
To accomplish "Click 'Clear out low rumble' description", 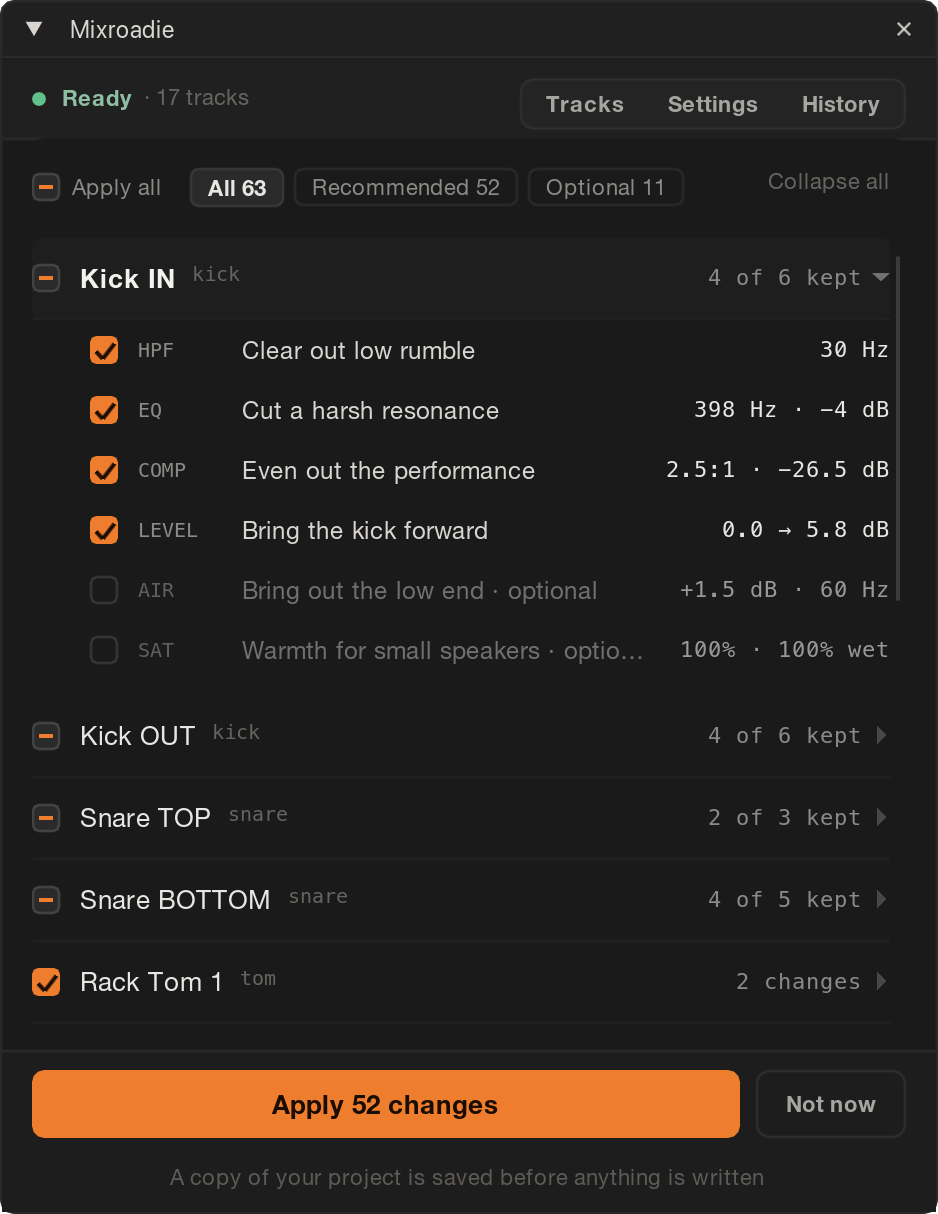I will click(x=358, y=351).
